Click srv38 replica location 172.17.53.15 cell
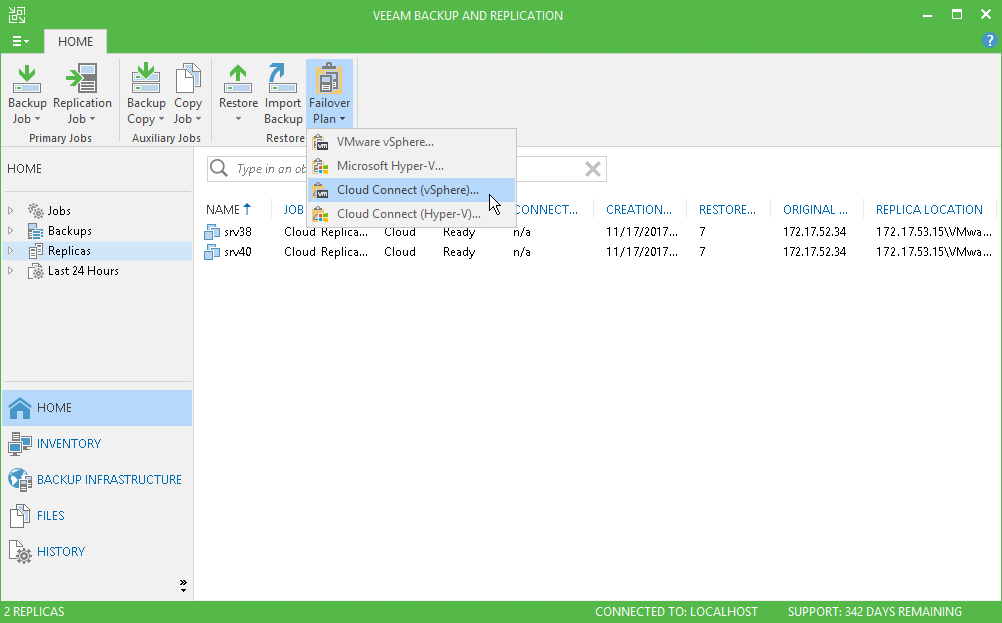Viewport: 1002px width, 623px height. pos(934,232)
